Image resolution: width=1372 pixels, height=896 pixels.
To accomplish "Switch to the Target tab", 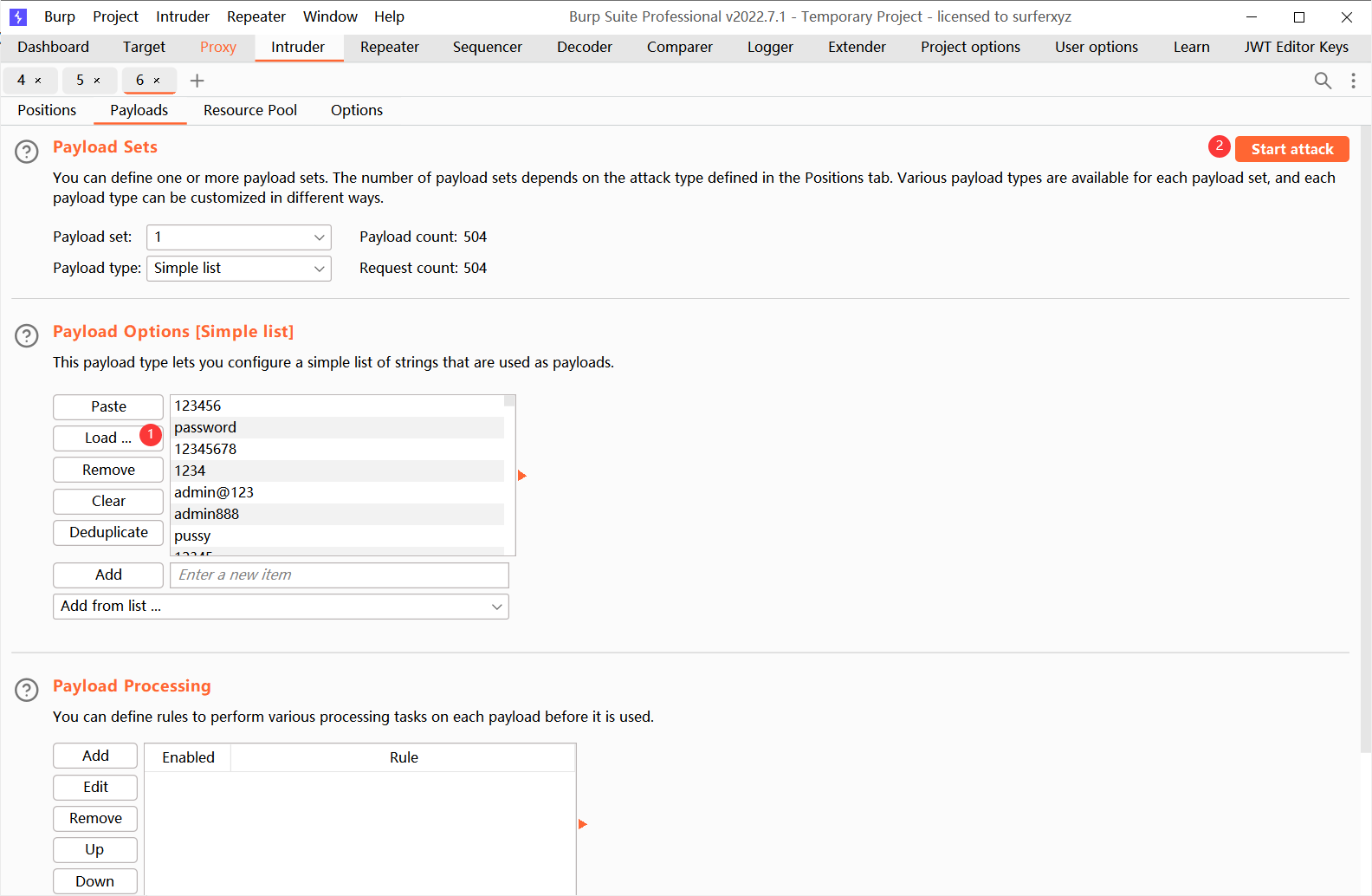I will (144, 48).
